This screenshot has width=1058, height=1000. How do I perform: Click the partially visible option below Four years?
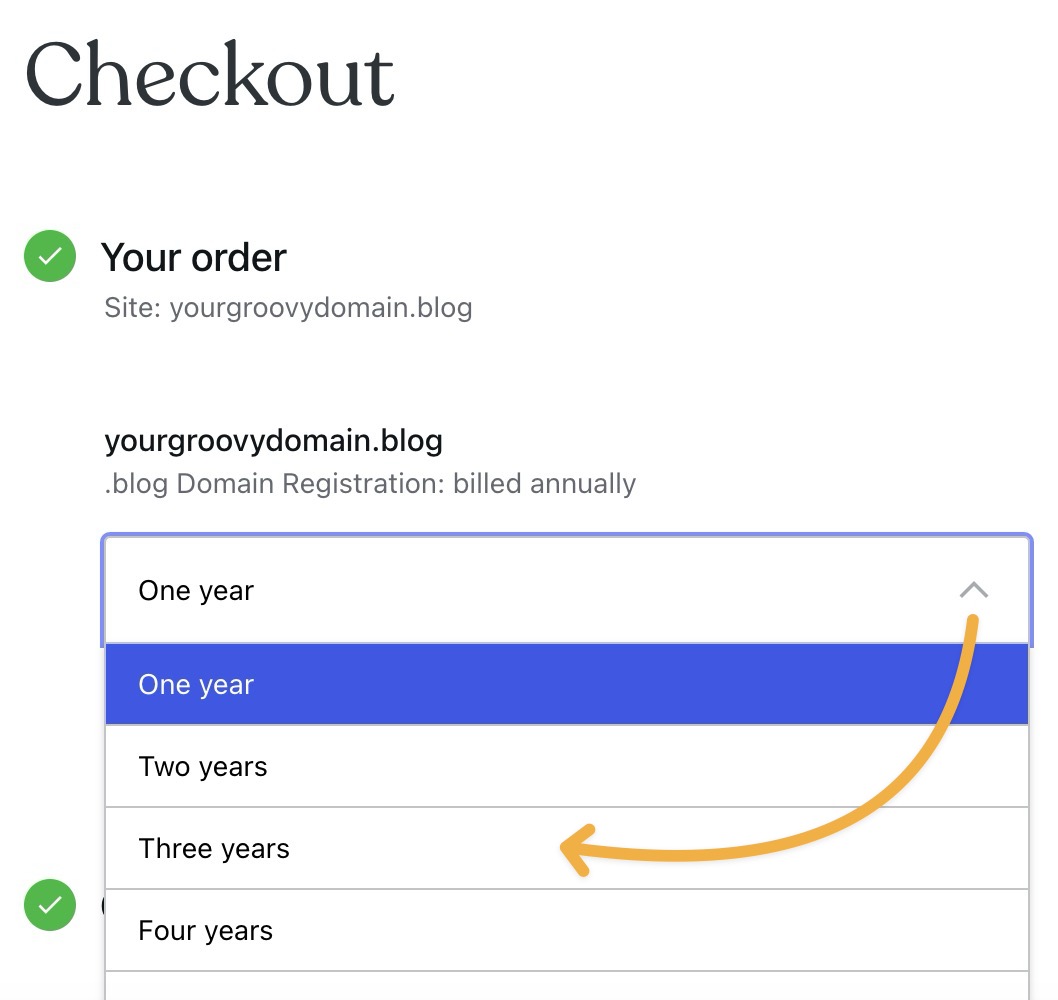[567, 987]
